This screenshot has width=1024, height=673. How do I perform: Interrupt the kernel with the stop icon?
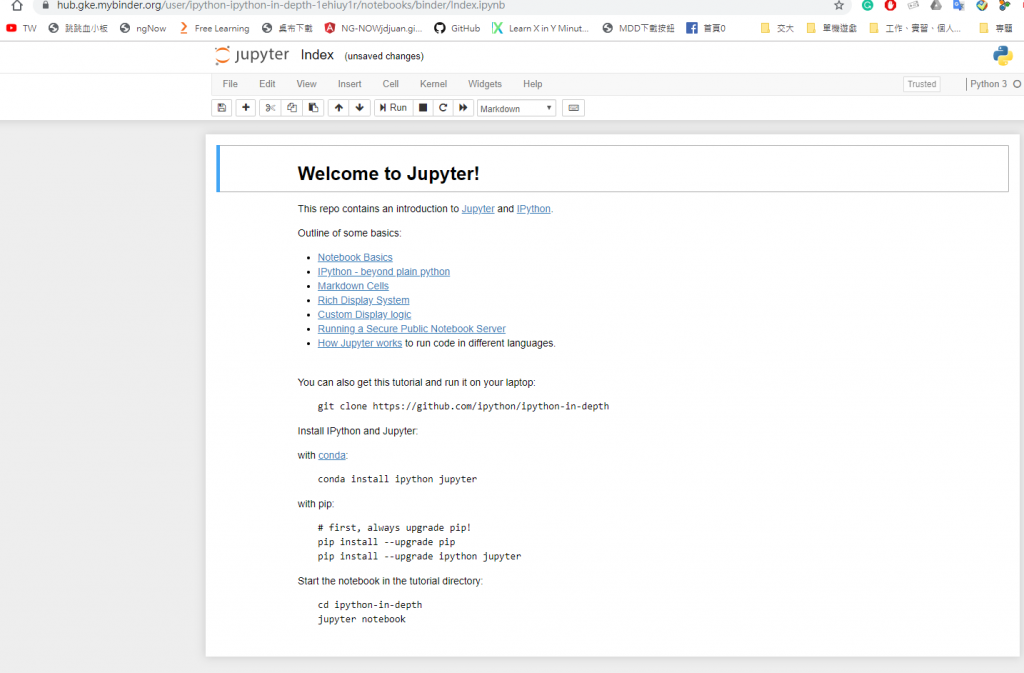pyautogui.click(x=423, y=108)
